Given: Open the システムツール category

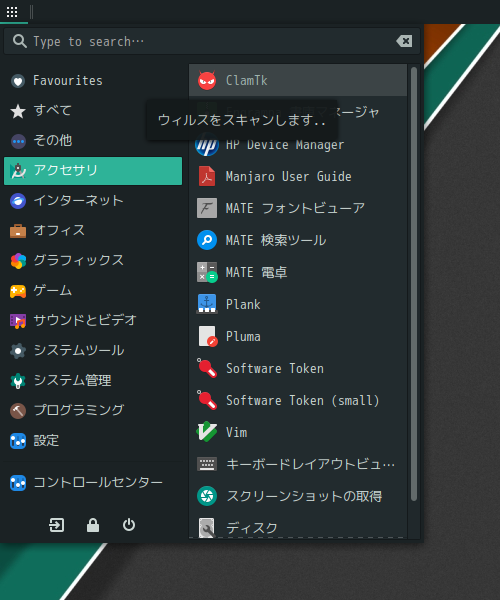Looking at the screenshot, I should pos(93,350).
